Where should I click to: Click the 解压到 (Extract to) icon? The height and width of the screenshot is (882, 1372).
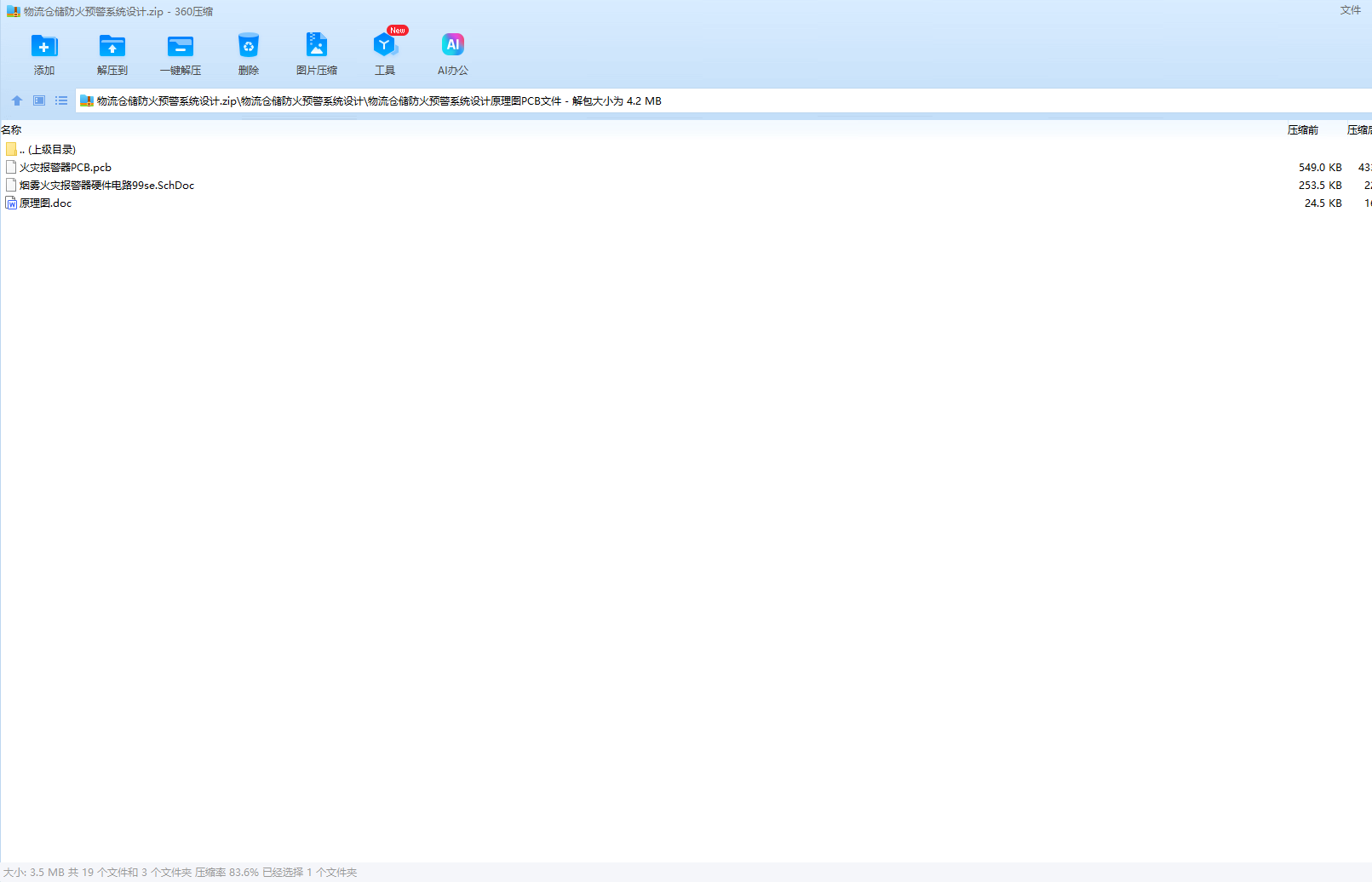pos(112,47)
